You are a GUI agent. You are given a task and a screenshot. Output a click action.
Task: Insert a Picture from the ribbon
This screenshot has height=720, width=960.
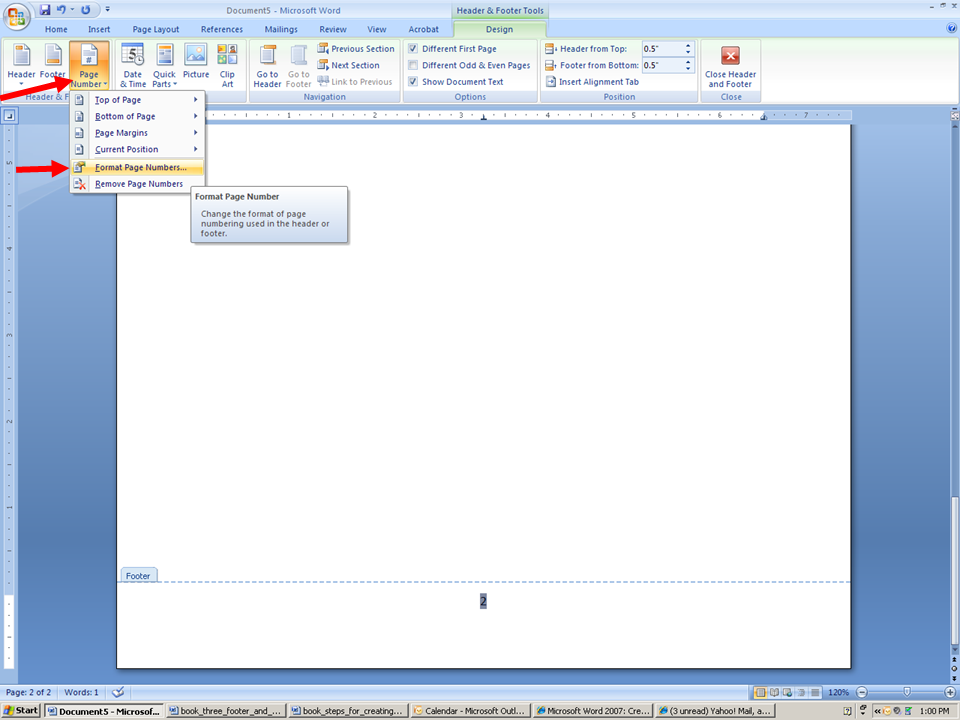pos(196,61)
